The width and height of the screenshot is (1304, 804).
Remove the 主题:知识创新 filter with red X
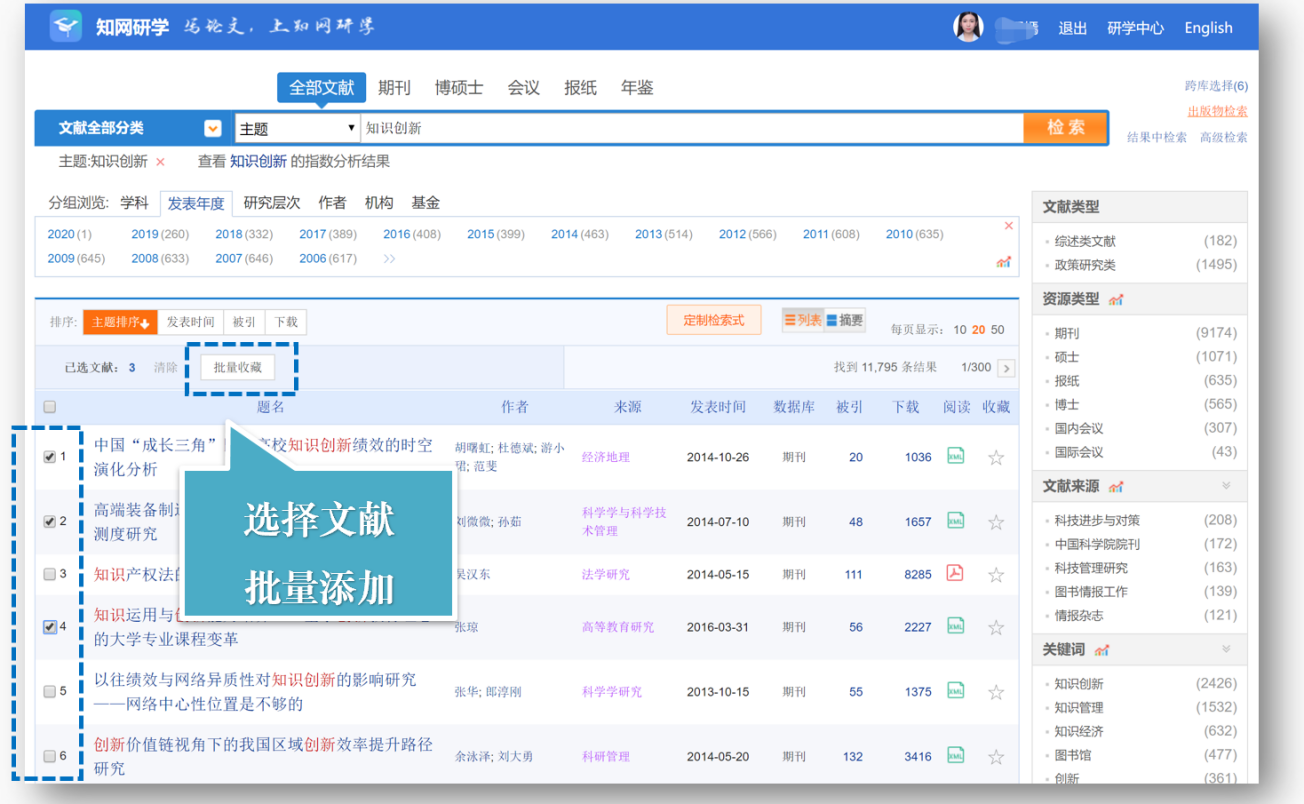point(160,162)
